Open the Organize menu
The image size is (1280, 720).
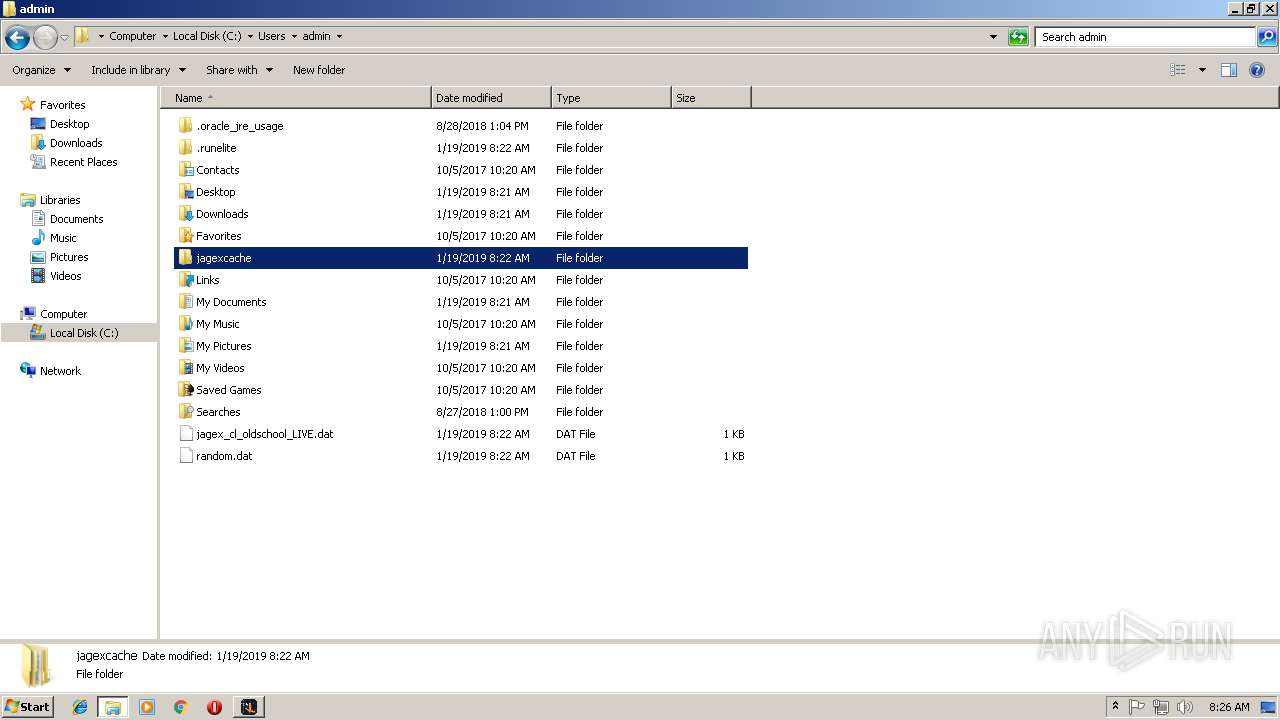(41, 70)
